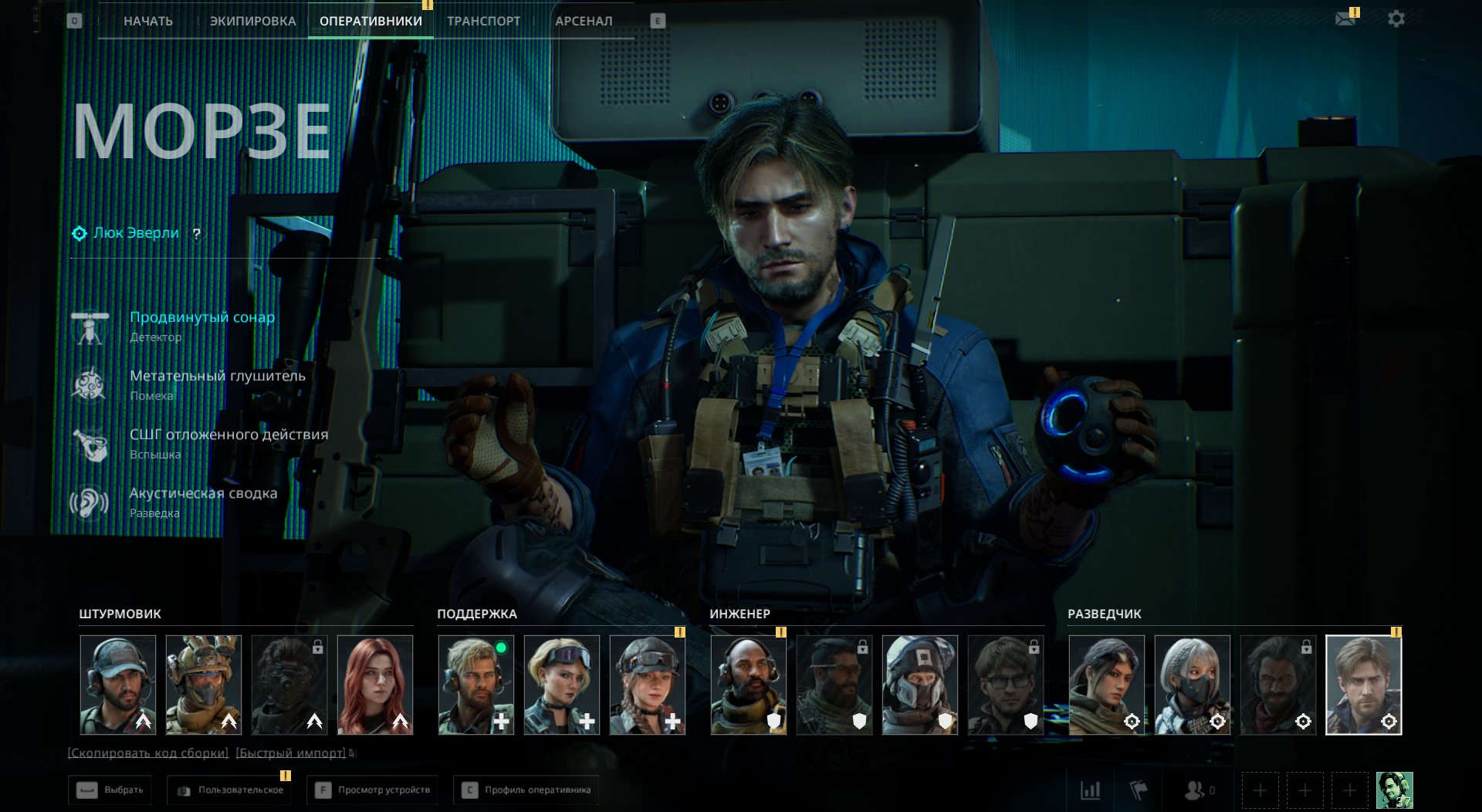Click the question mark next to Люк Эверли
The height and width of the screenshot is (812, 1482).
tap(197, 234)
